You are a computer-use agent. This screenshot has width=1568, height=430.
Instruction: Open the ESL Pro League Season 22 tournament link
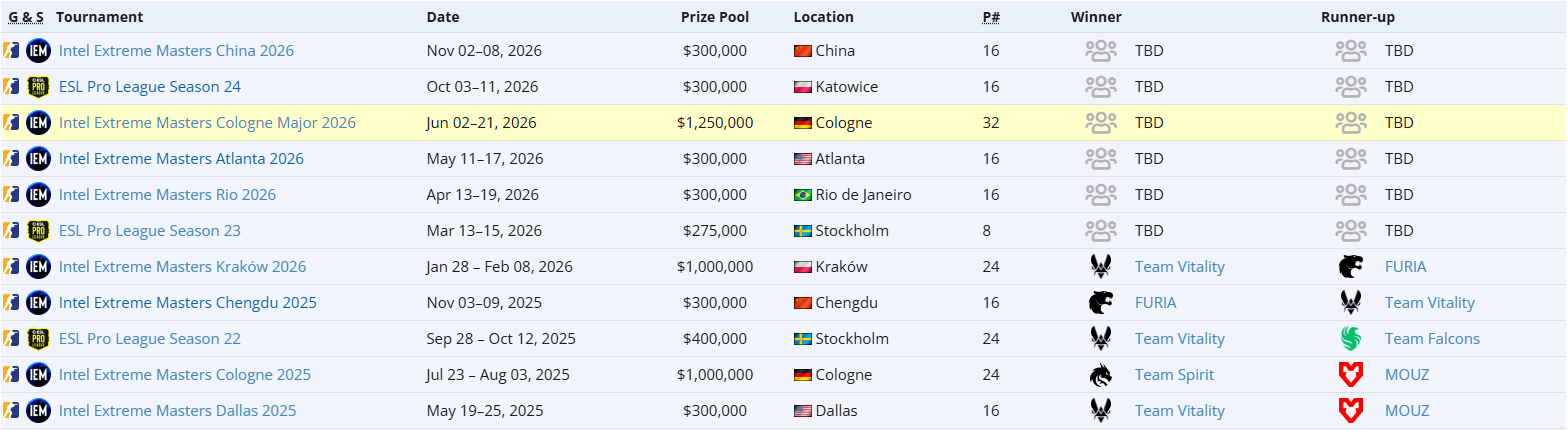coord(150,339)
